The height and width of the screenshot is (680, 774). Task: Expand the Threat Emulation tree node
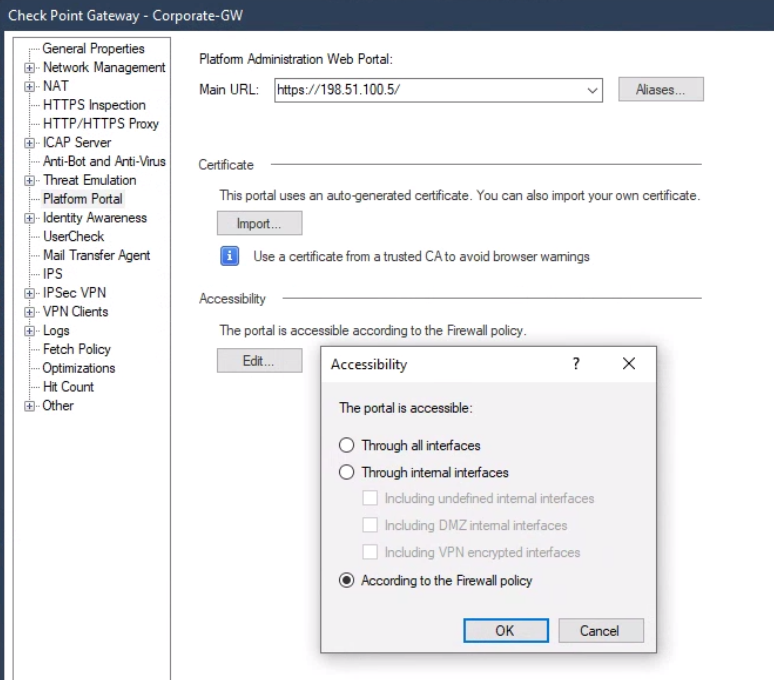(30, 181)
